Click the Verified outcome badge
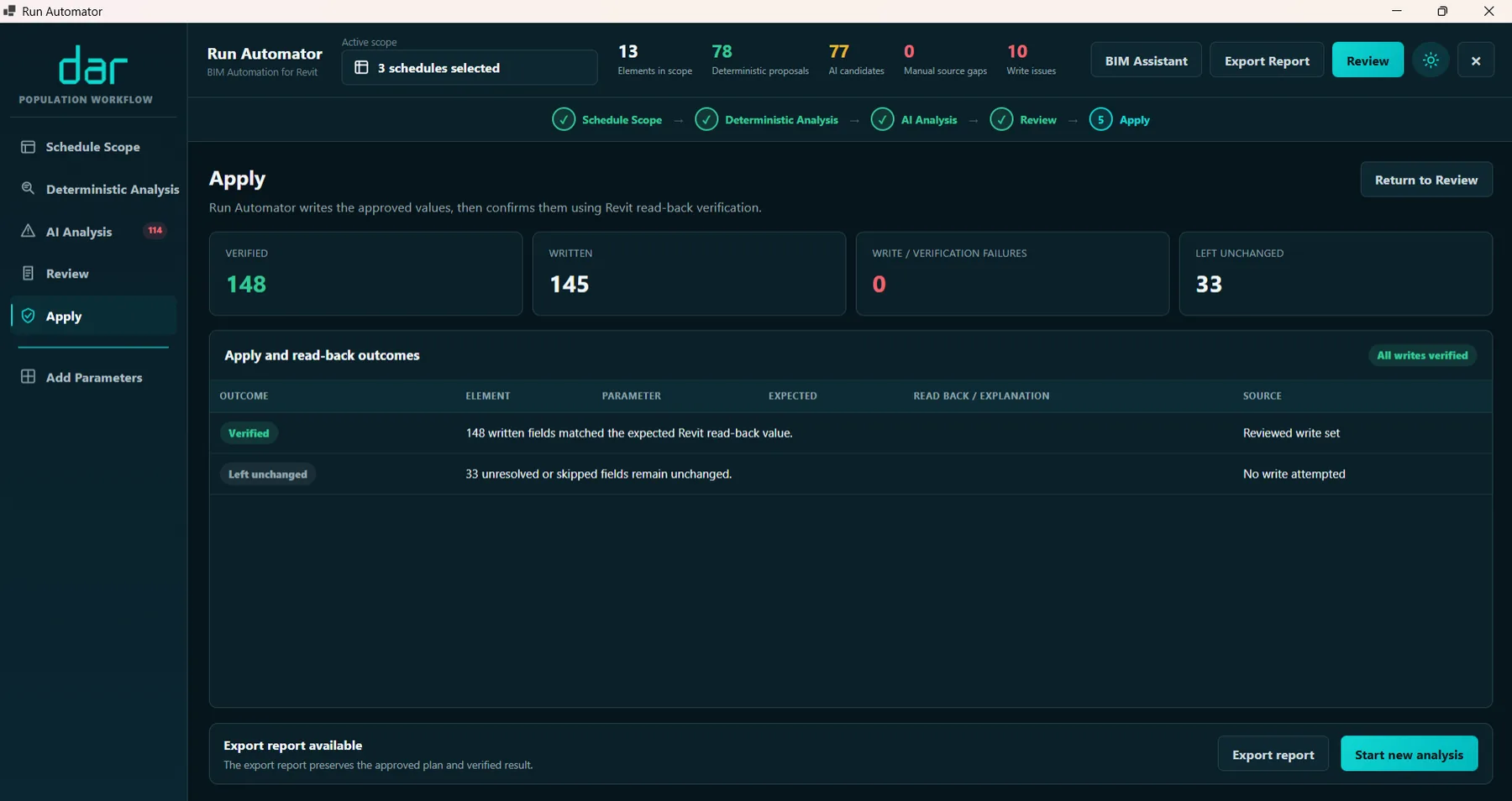The image size is (1512, 801). tap(249, 433)
